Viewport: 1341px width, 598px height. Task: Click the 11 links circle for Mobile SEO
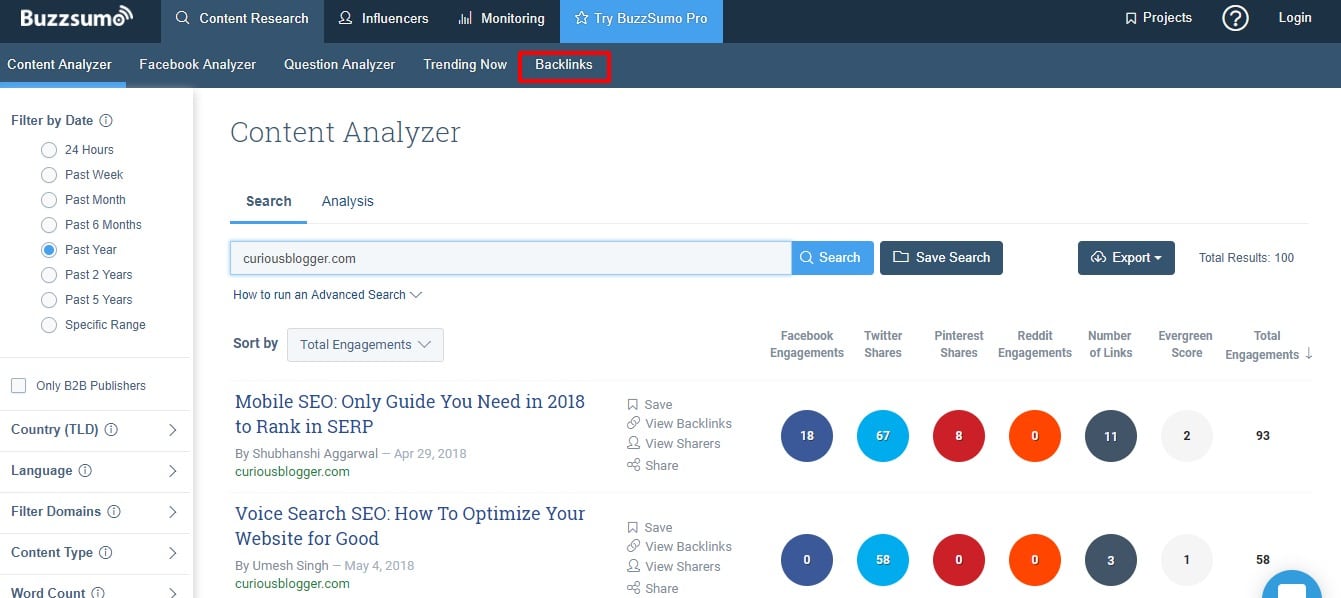[x=1111, y=436]
